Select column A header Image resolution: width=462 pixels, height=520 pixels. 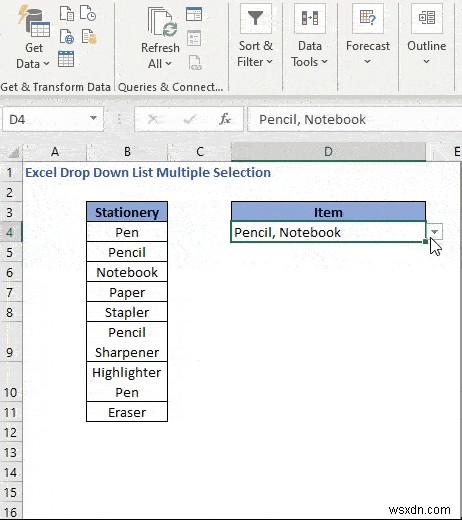click(55, 152)
